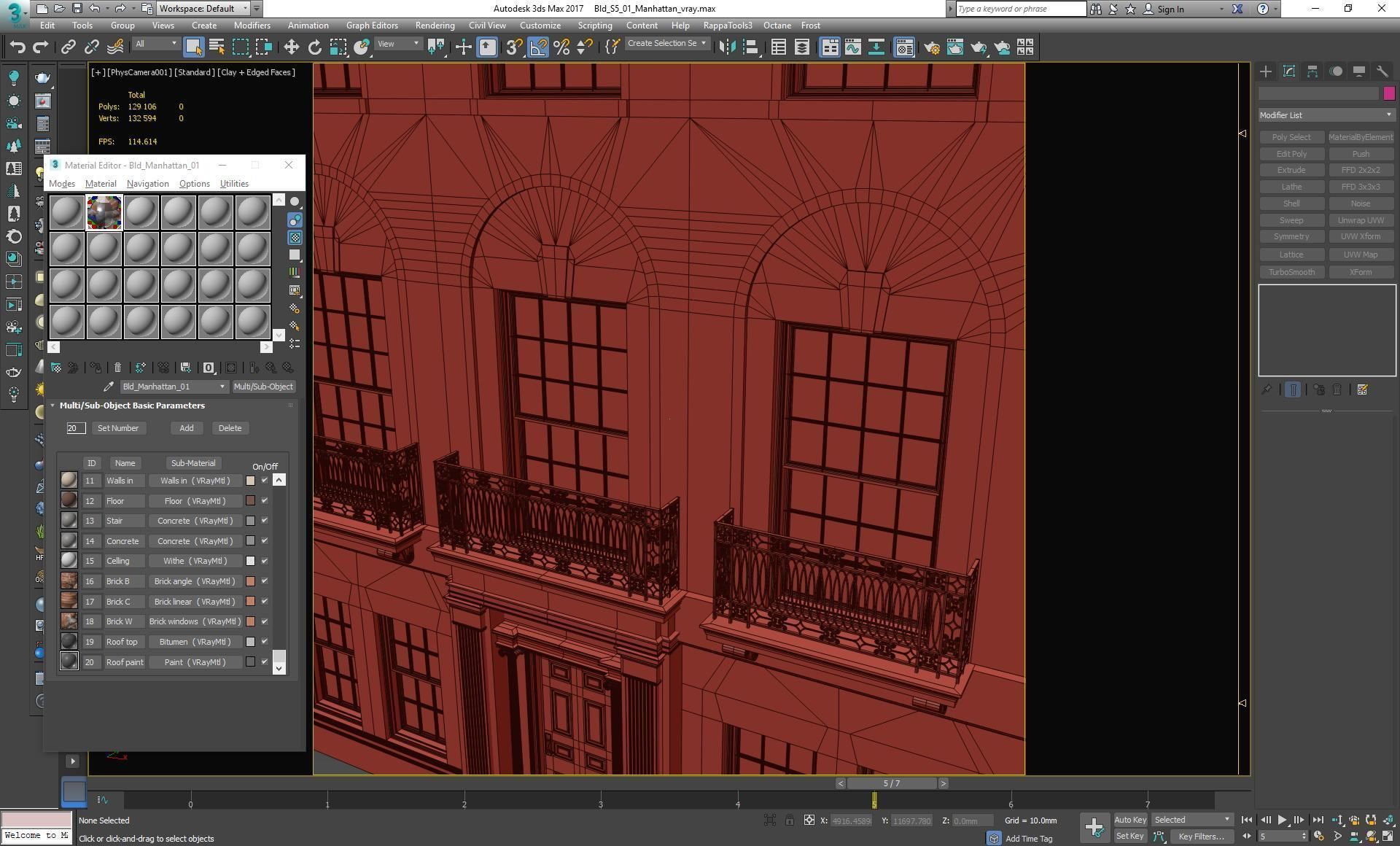Add the Unwrap UVW modifier
This screenshot has width=1400, height=846.
tap(1361, 220)
